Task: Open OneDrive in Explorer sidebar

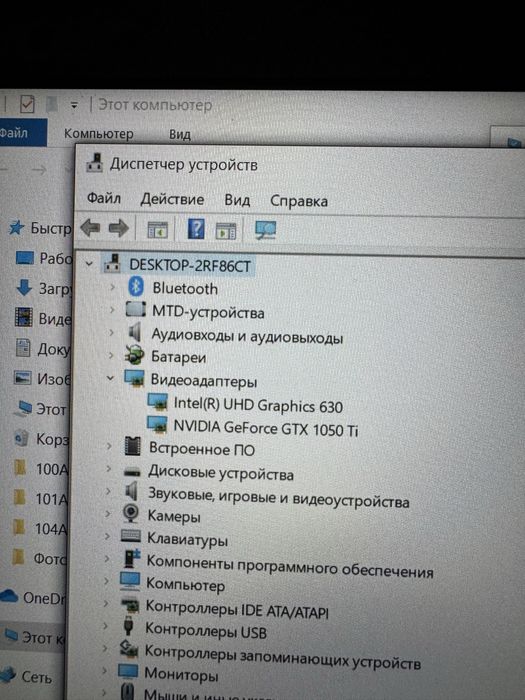Action: pos(33,597)
